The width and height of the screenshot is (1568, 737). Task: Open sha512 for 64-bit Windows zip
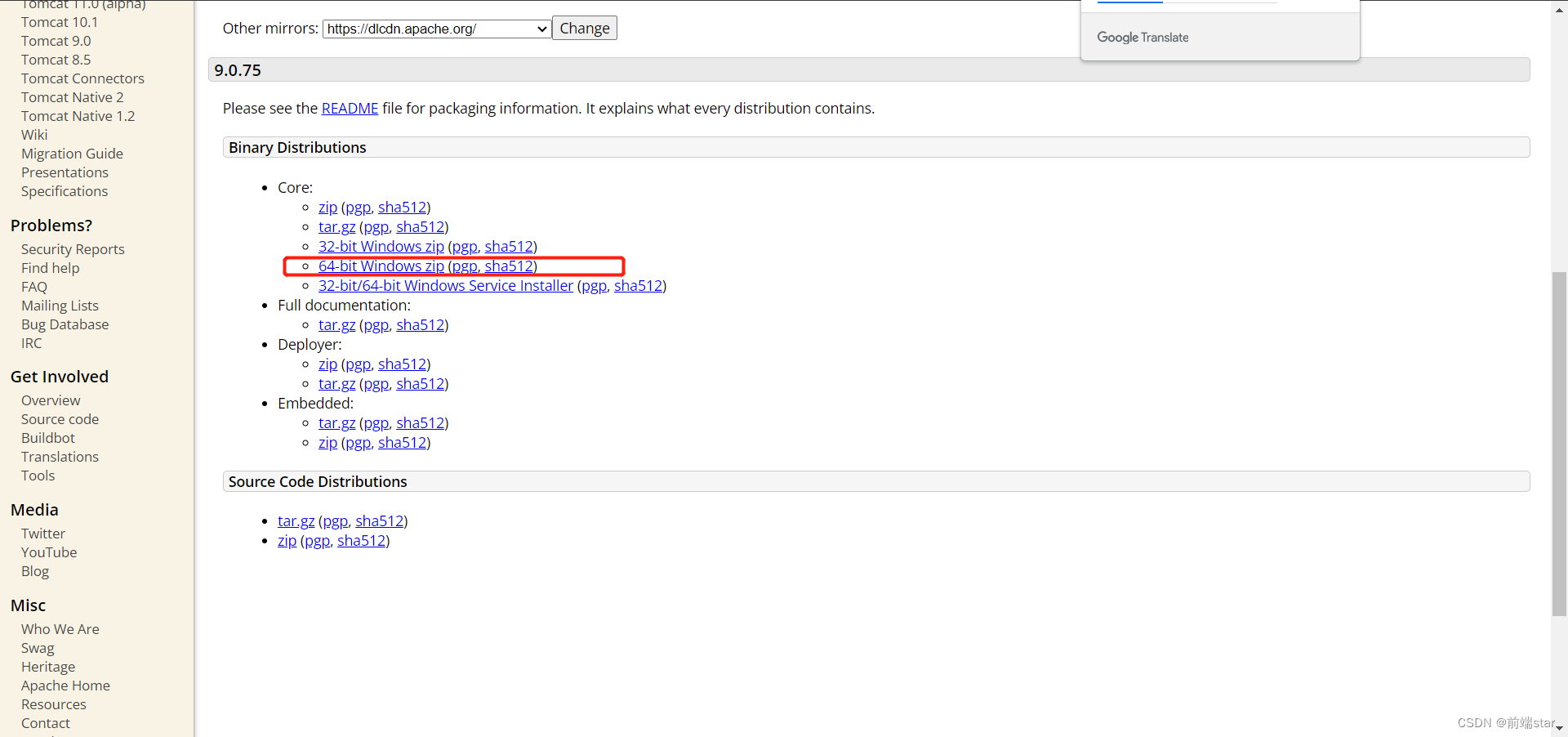click(x=509, y=266)
